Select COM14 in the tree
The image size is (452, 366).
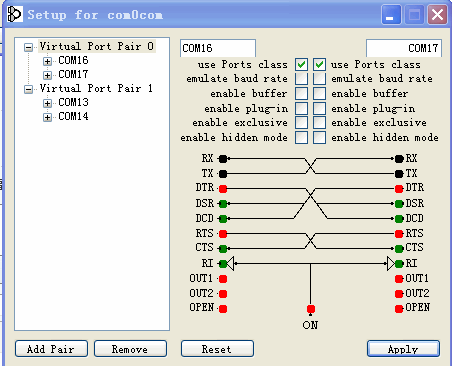[73, 116]
